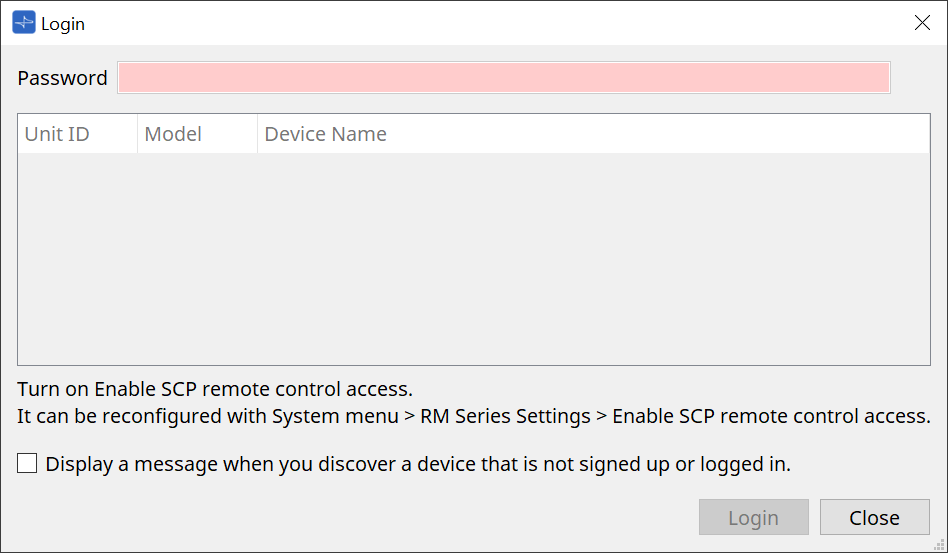This screenshot has width=948, height=553.
Task: Click the resize grip in the dialog corner
Action: click(x=939, y=545)
